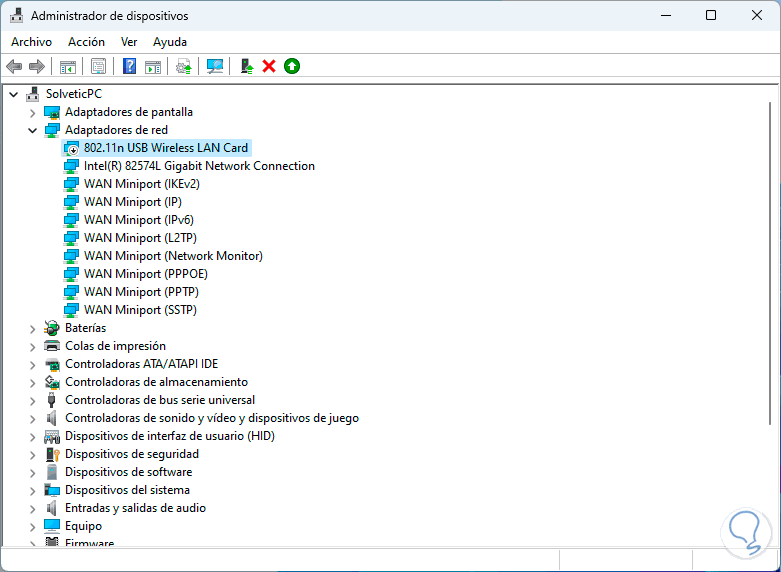Image resolution: width=781 pixels, height=572 pixels.
Task: Expand Controladoras de almacenamiento chevron
Action: 32,382
